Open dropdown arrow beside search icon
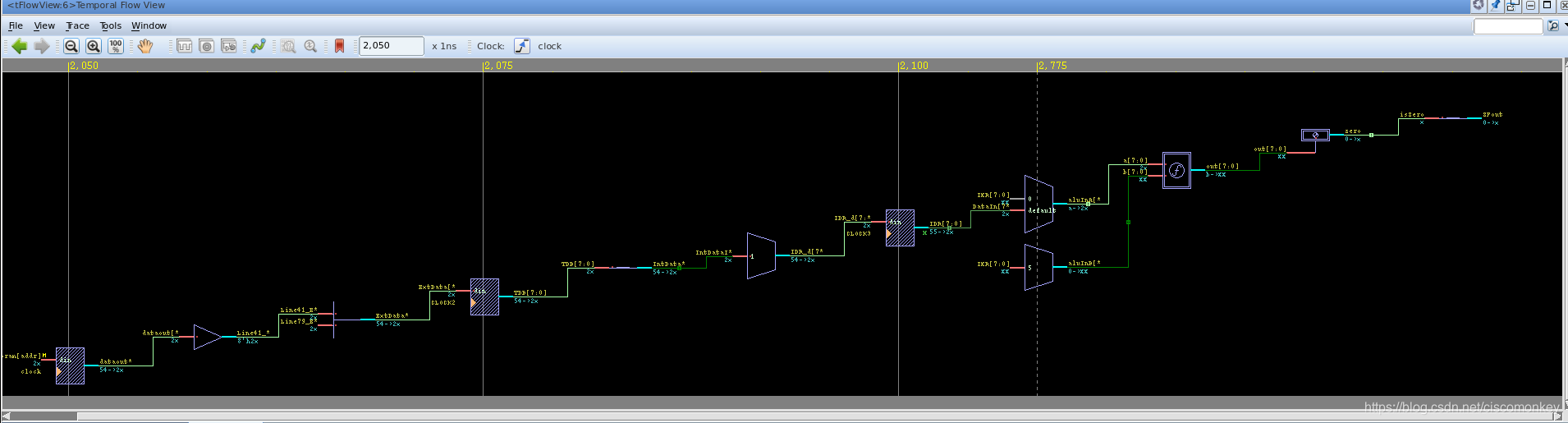The height and width of the screenshot is (423, 1568). click(1565, 26)
